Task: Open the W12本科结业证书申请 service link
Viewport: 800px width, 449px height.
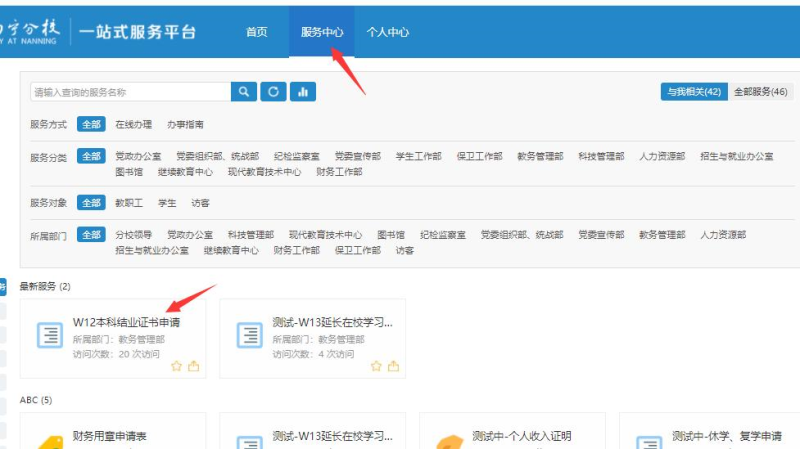Action: click(x=126, y=323)
